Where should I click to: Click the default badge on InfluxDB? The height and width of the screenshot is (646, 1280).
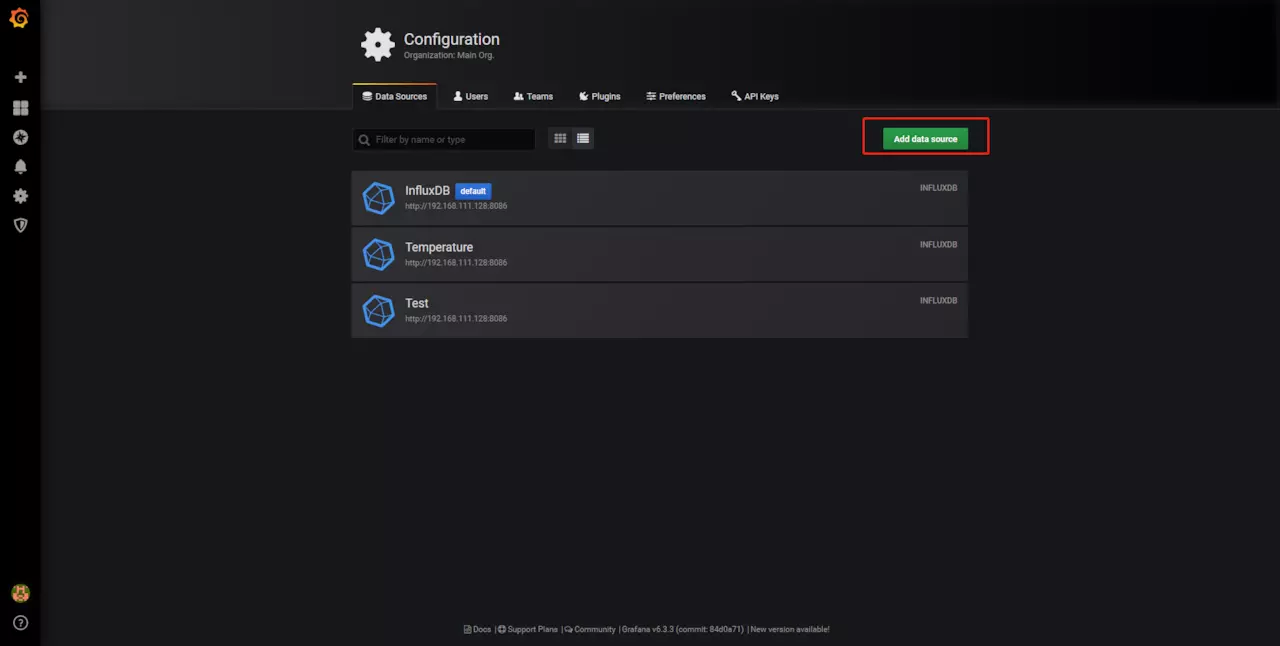473,191
